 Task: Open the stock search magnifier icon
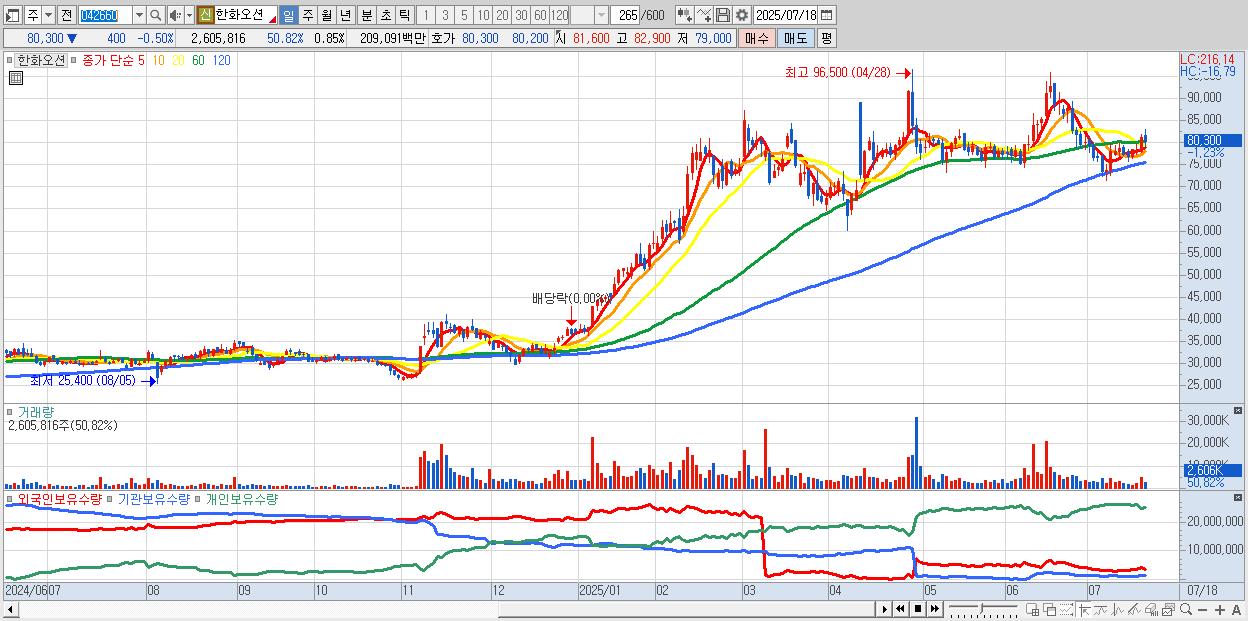(x=155, y=15)
